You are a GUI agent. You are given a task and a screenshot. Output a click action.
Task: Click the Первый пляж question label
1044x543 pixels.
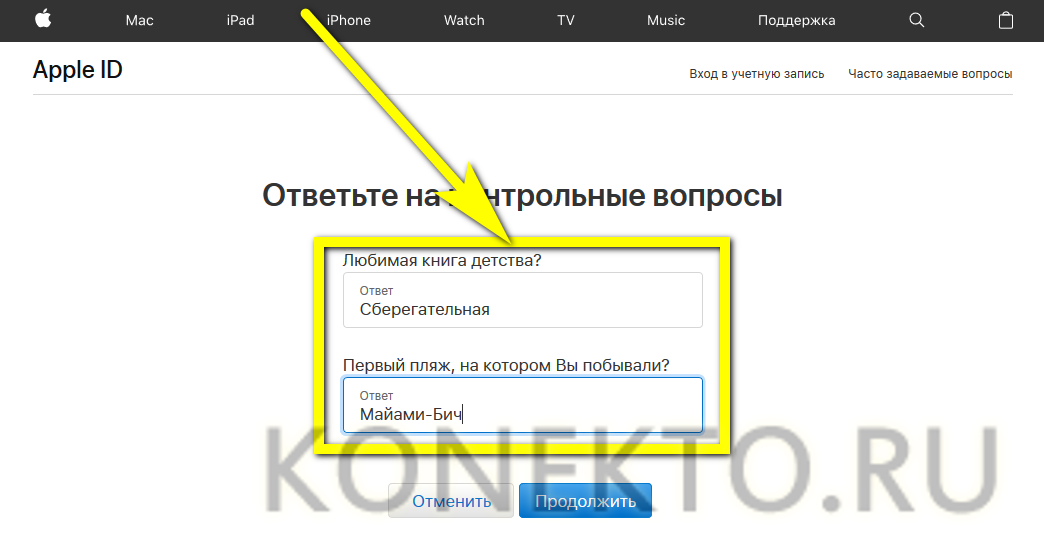point(506,365)
